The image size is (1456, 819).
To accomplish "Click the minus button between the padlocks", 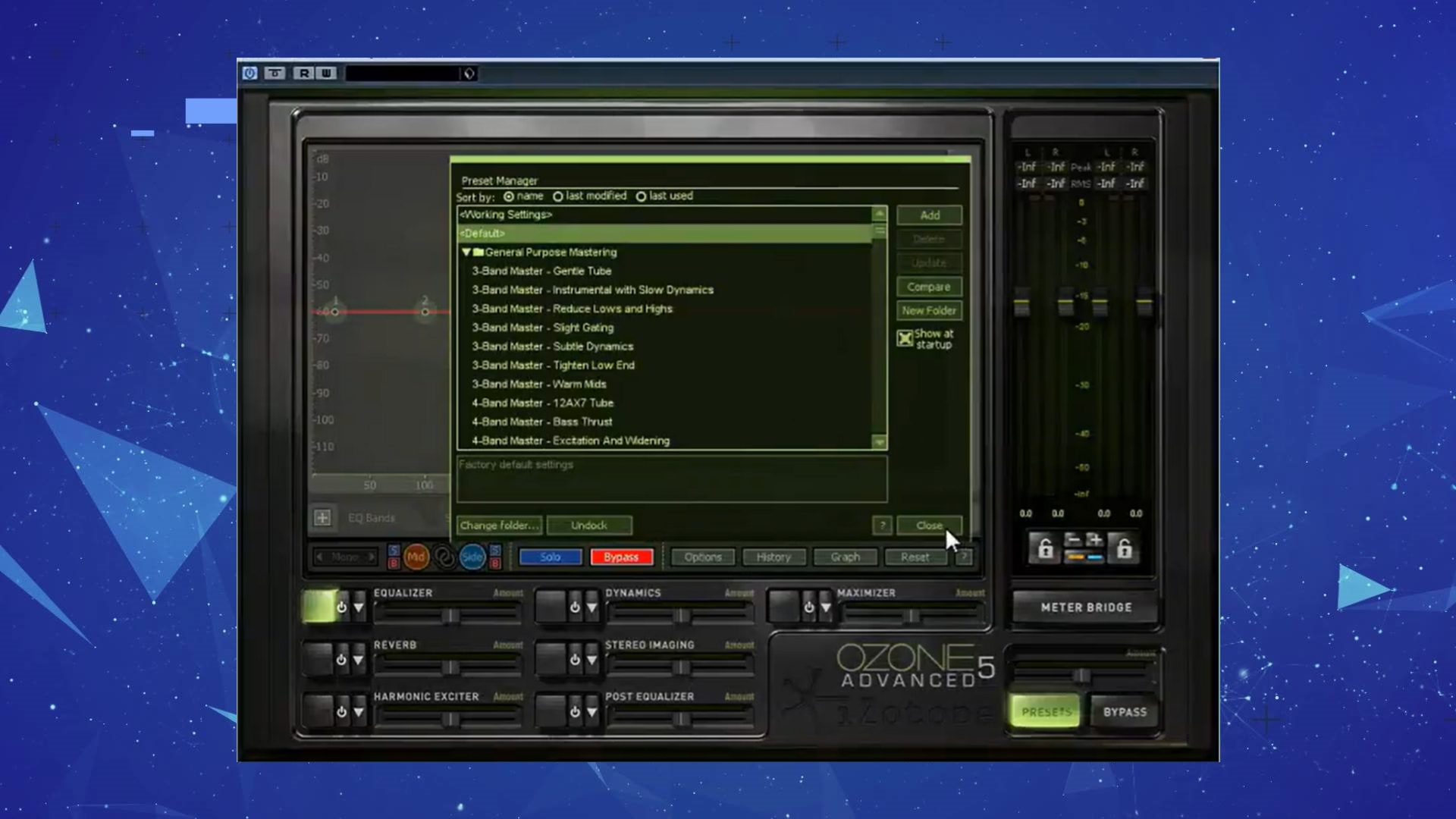I will [1073, 539].
